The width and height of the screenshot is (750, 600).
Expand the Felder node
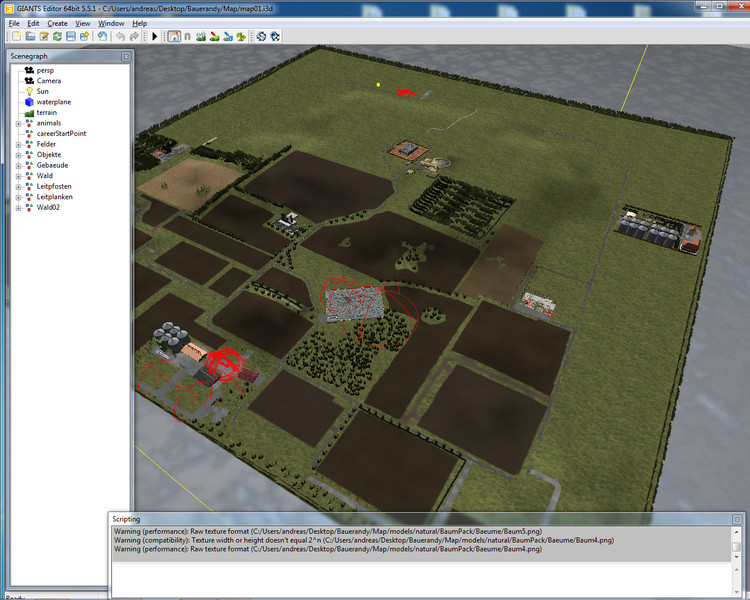pos(18,144)
